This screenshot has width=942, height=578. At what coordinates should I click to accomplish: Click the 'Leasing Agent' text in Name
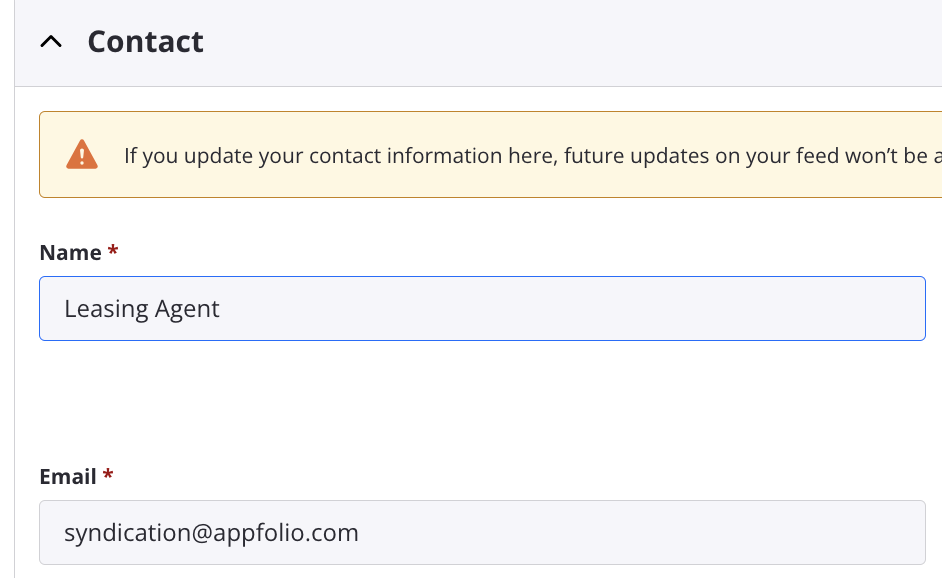(142, 309)
